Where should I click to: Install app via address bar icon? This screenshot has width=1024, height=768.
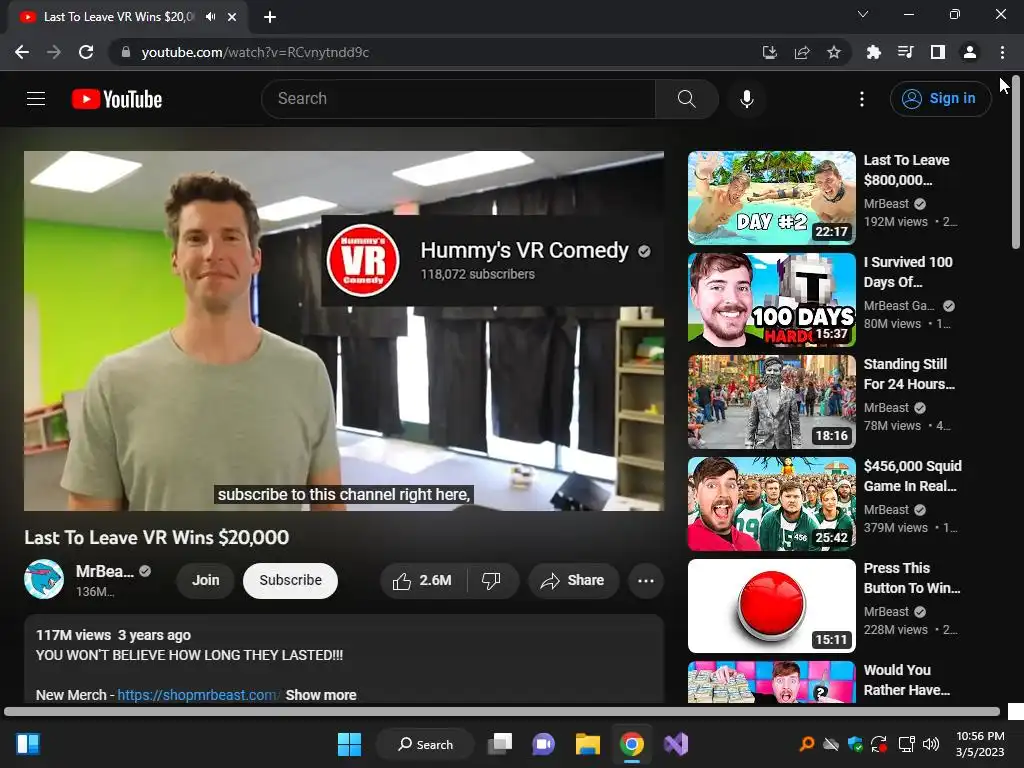tap(770, 52)
